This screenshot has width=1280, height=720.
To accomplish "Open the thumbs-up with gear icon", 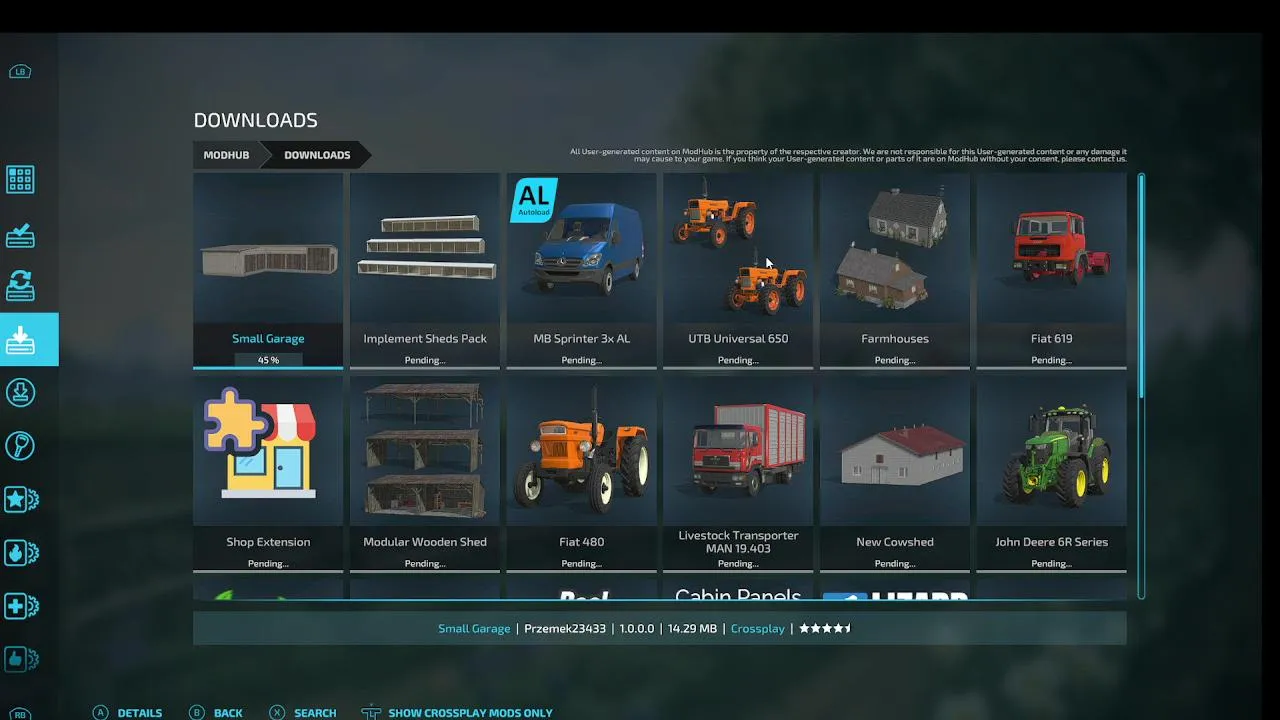I will pos(21,659).
